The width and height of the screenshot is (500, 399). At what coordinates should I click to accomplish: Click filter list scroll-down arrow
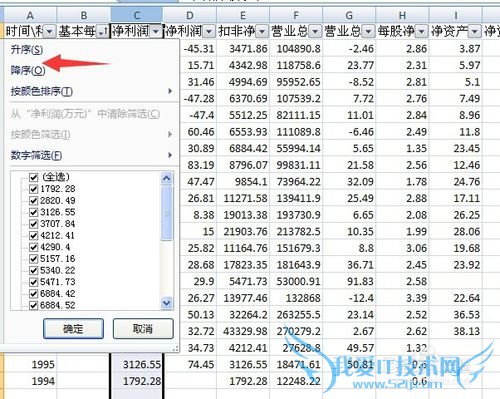pos(166,303)
